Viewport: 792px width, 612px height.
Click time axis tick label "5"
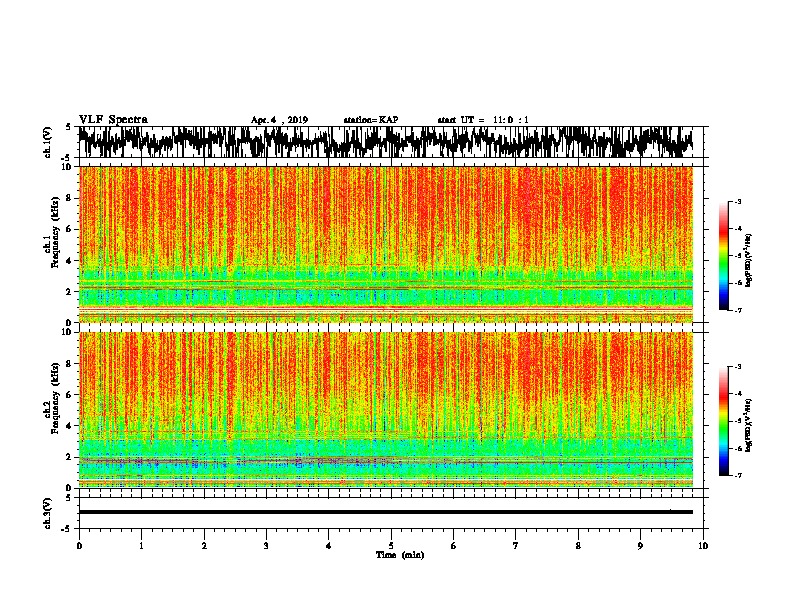(x=391, y=546)
